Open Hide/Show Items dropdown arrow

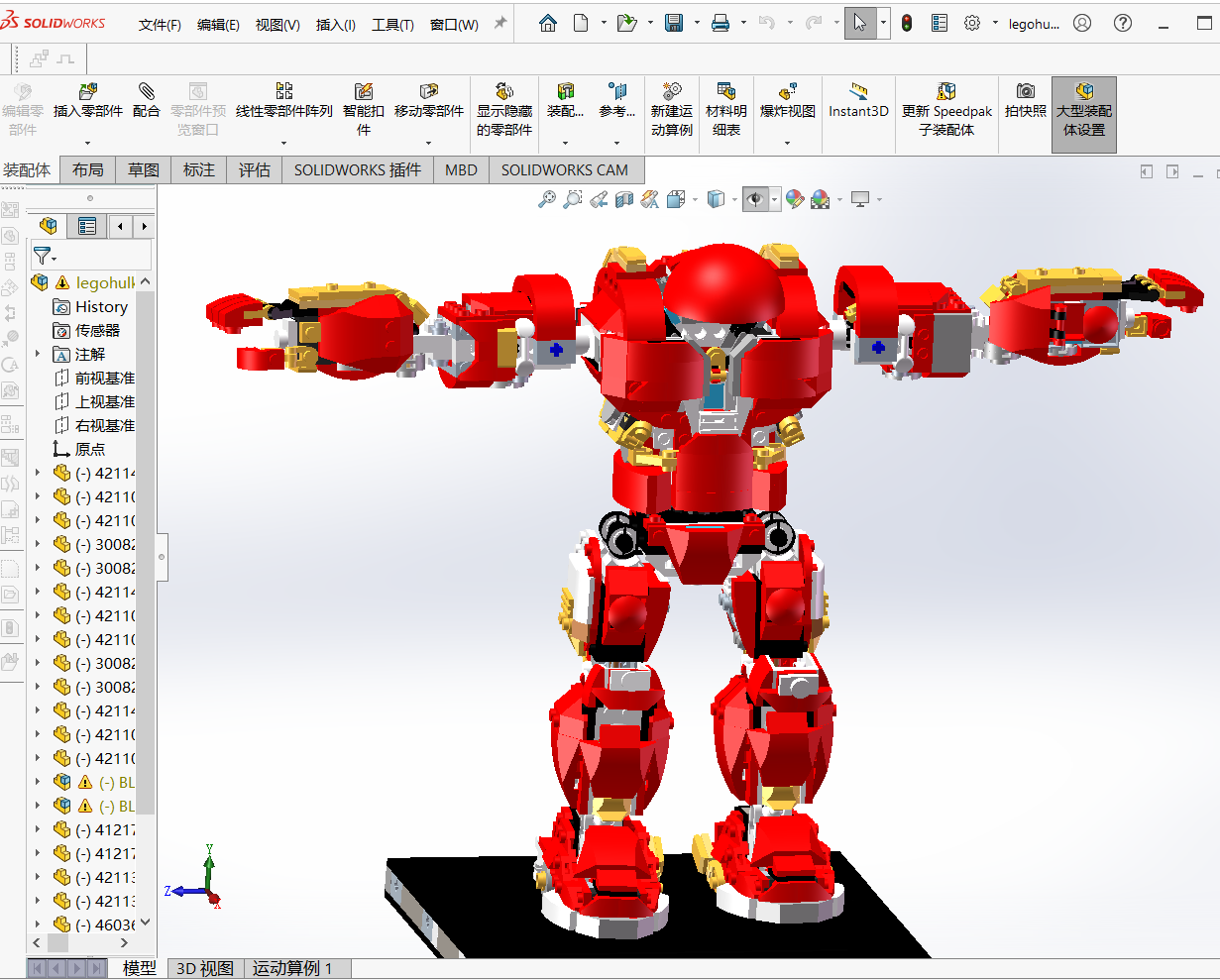[774, 199]
